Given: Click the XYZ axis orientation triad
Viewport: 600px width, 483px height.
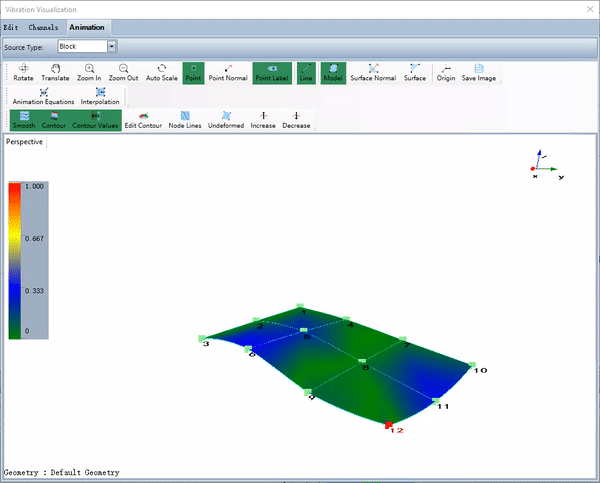Looking at the screenshot, I should pos(546,165).
